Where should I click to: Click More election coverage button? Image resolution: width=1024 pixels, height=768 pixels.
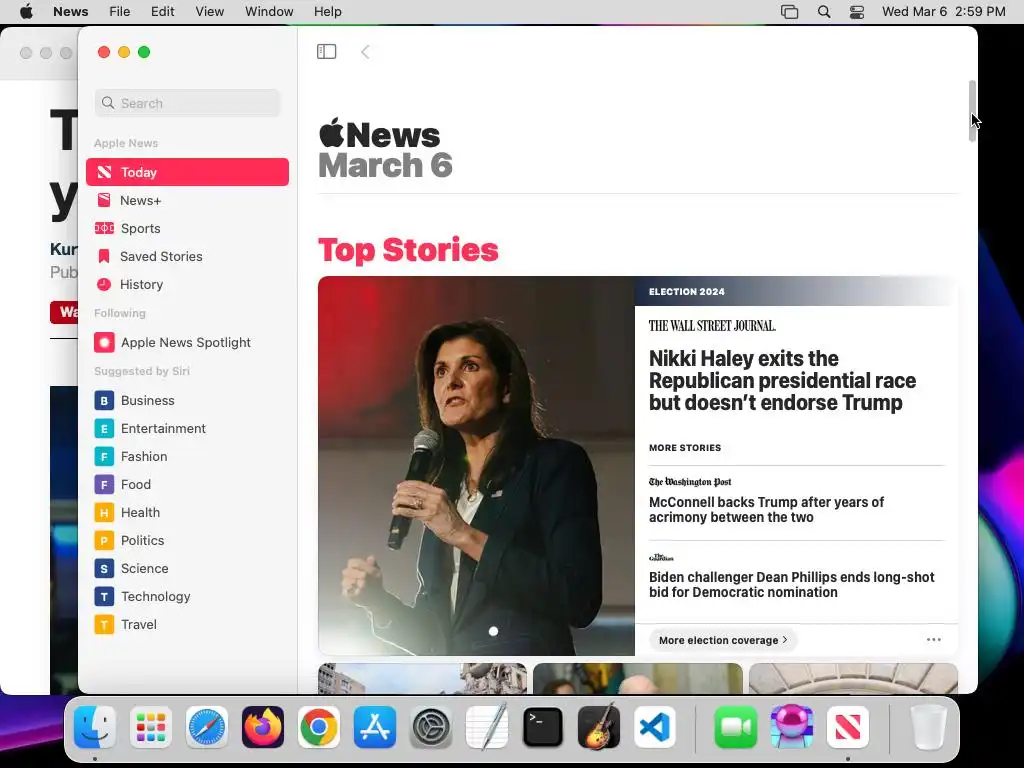coord(723,640)
